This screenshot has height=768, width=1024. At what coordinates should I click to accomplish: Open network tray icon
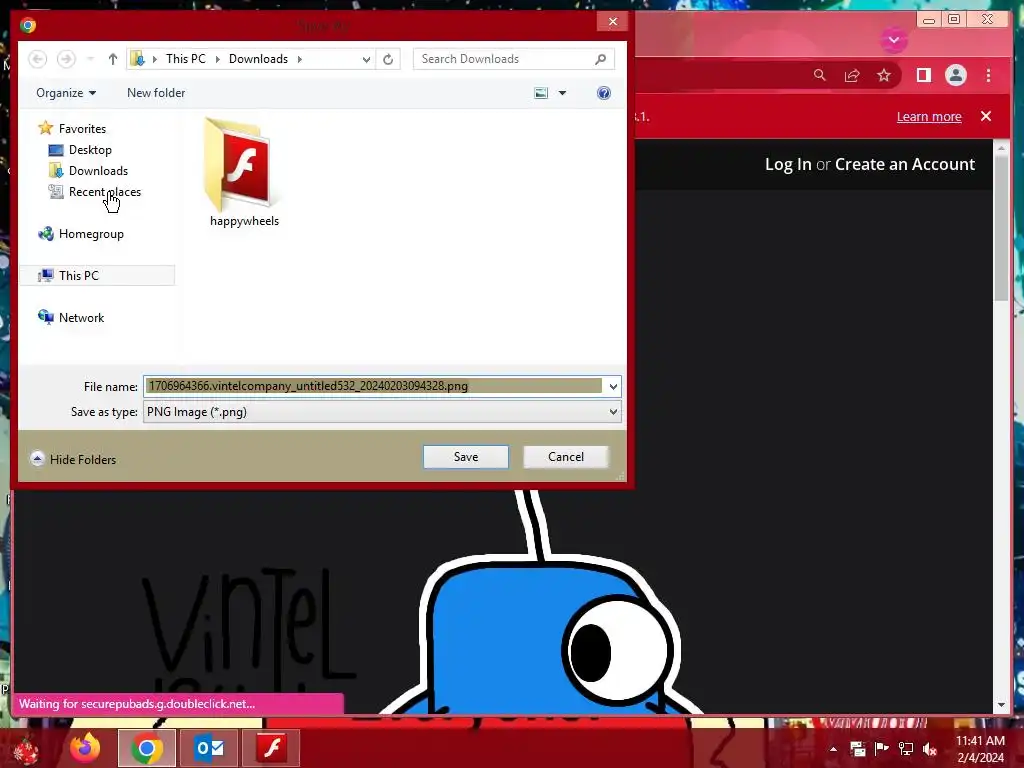point(905,749)
